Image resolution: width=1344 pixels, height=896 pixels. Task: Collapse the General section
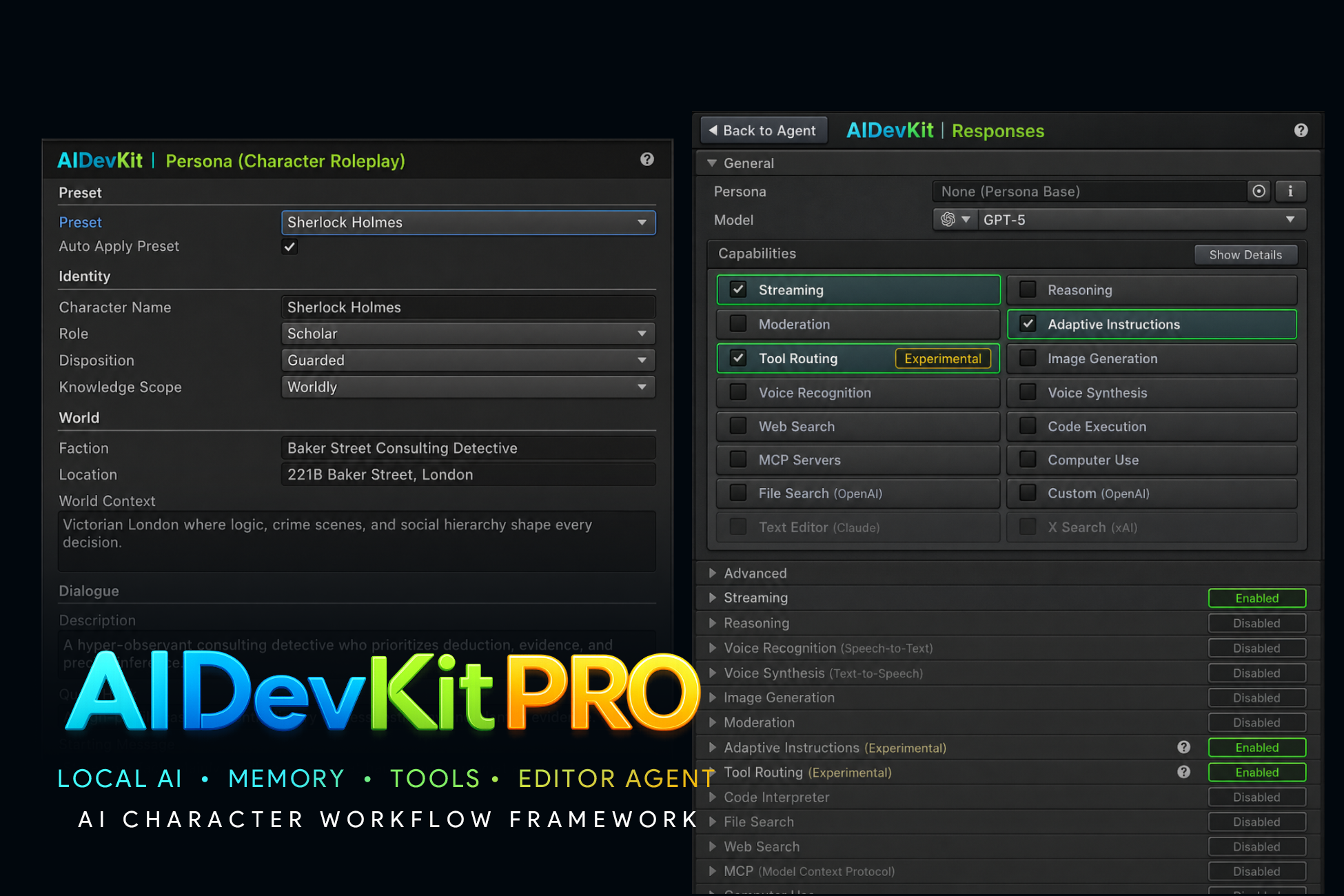[x=712, y=163]
